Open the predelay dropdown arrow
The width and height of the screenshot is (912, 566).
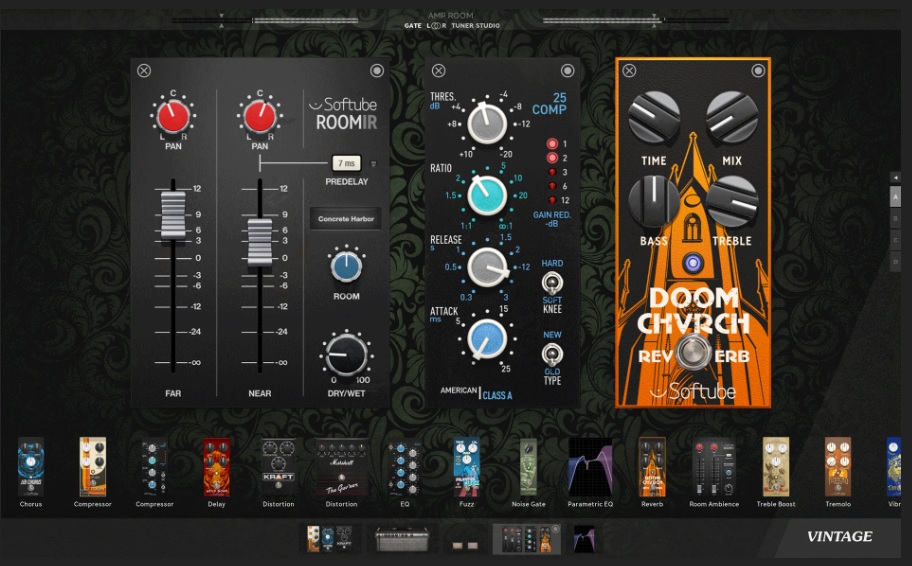[373, 164]
